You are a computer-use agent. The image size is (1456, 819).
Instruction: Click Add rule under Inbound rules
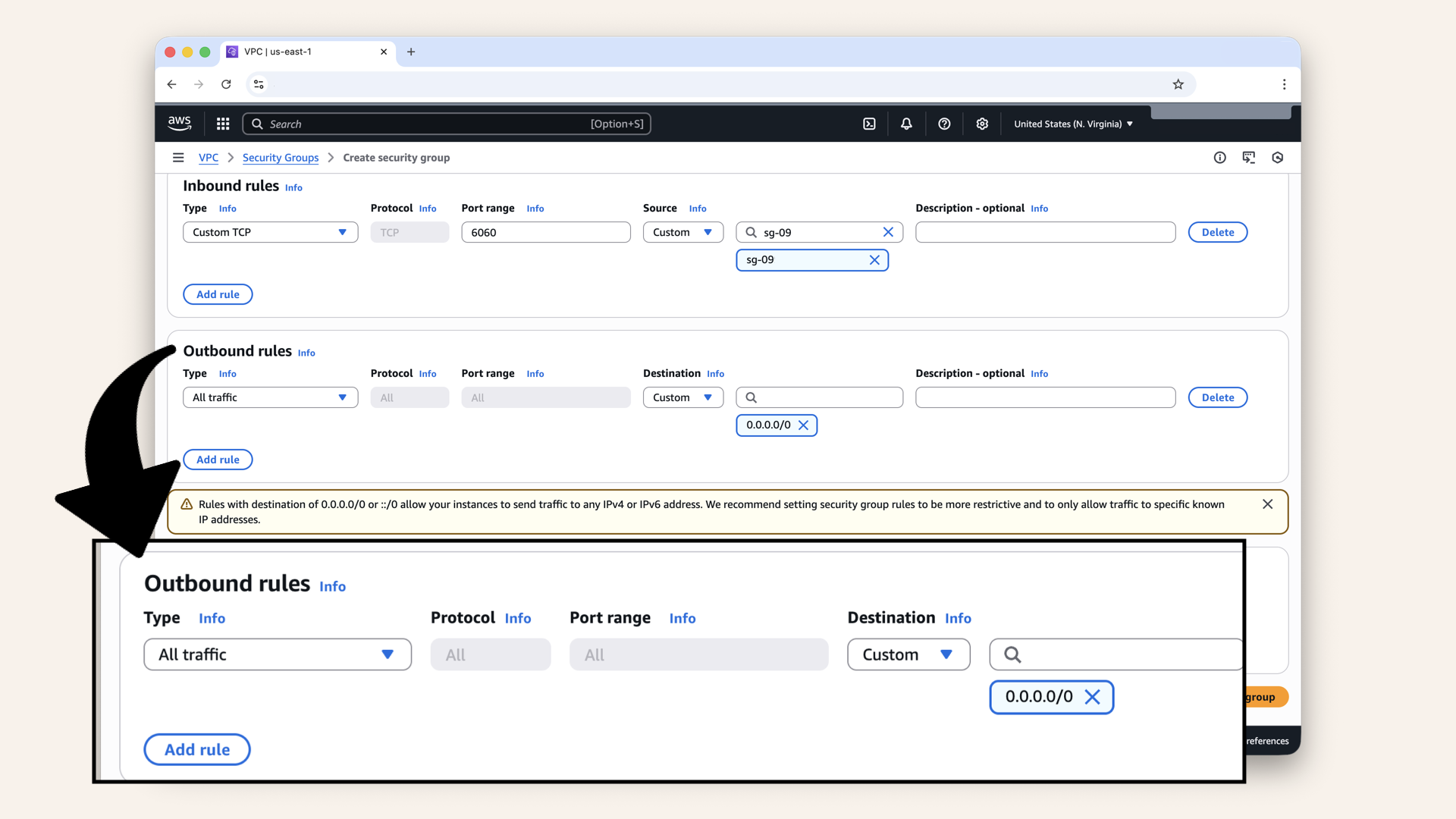(218, 294)
